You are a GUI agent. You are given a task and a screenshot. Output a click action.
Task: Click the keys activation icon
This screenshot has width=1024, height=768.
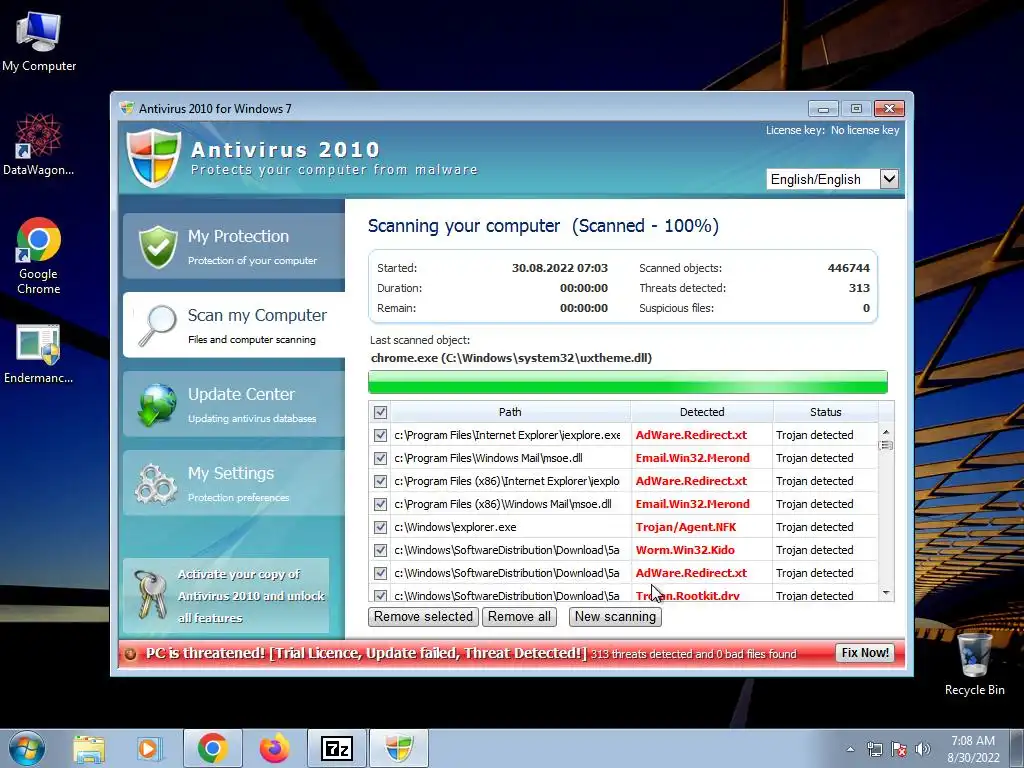click(151, 594)
